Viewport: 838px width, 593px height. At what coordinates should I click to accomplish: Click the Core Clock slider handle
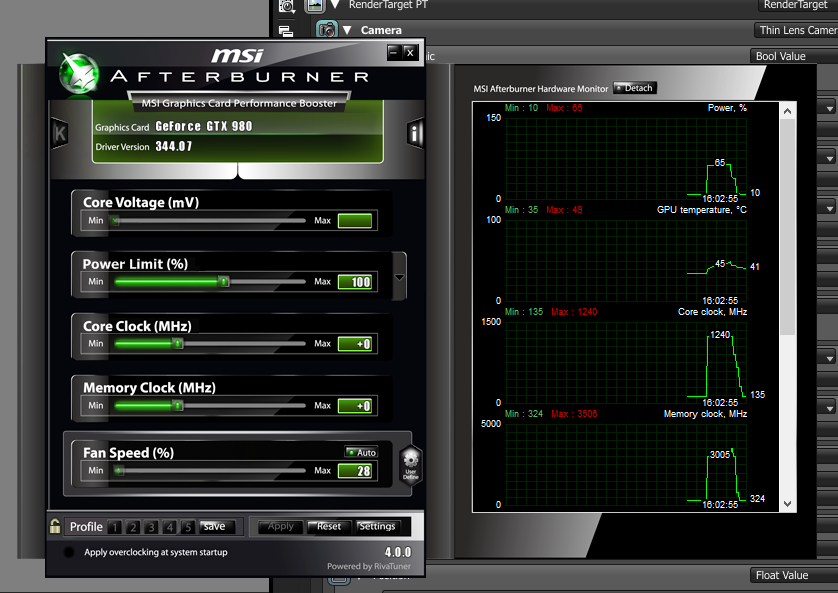click(179, 344)
